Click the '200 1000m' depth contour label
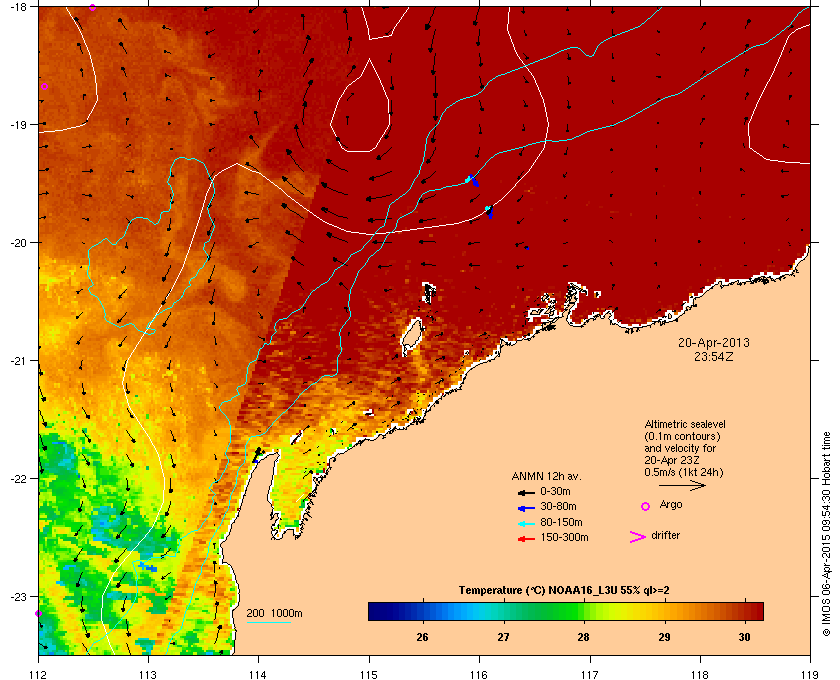The image size is (840, 680). pyautogui.click(x=274, y=613)
